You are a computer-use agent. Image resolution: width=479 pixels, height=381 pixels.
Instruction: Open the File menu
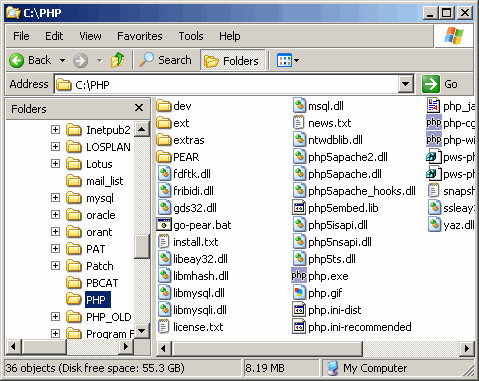click(x=21, y=36)
